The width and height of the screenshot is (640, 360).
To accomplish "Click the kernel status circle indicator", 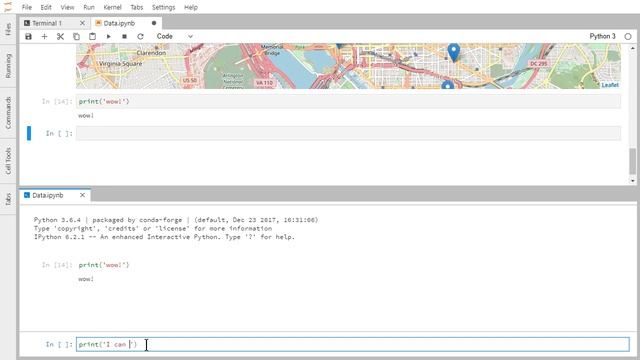I will [628, 36].
